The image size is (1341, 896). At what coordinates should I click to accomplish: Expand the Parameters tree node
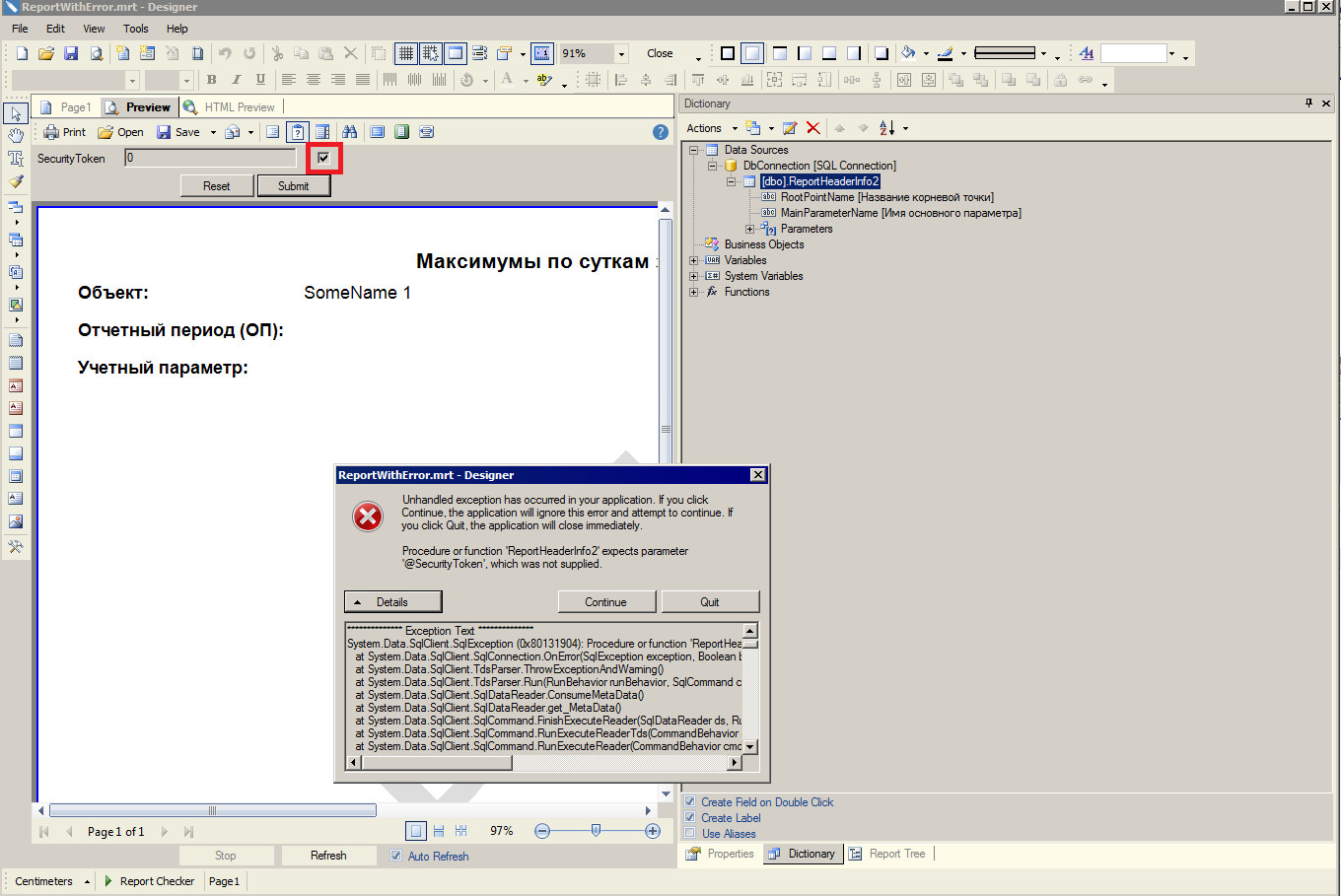tap(749, 229)
